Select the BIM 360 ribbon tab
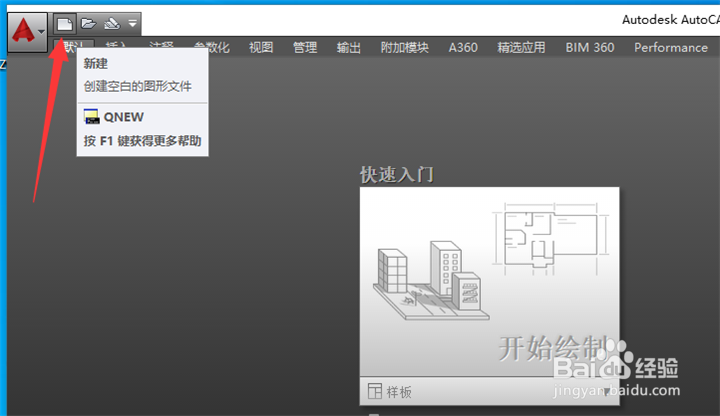Image resolution: width=720 pixels, height=416 pixels. click(x=590, y=47)
